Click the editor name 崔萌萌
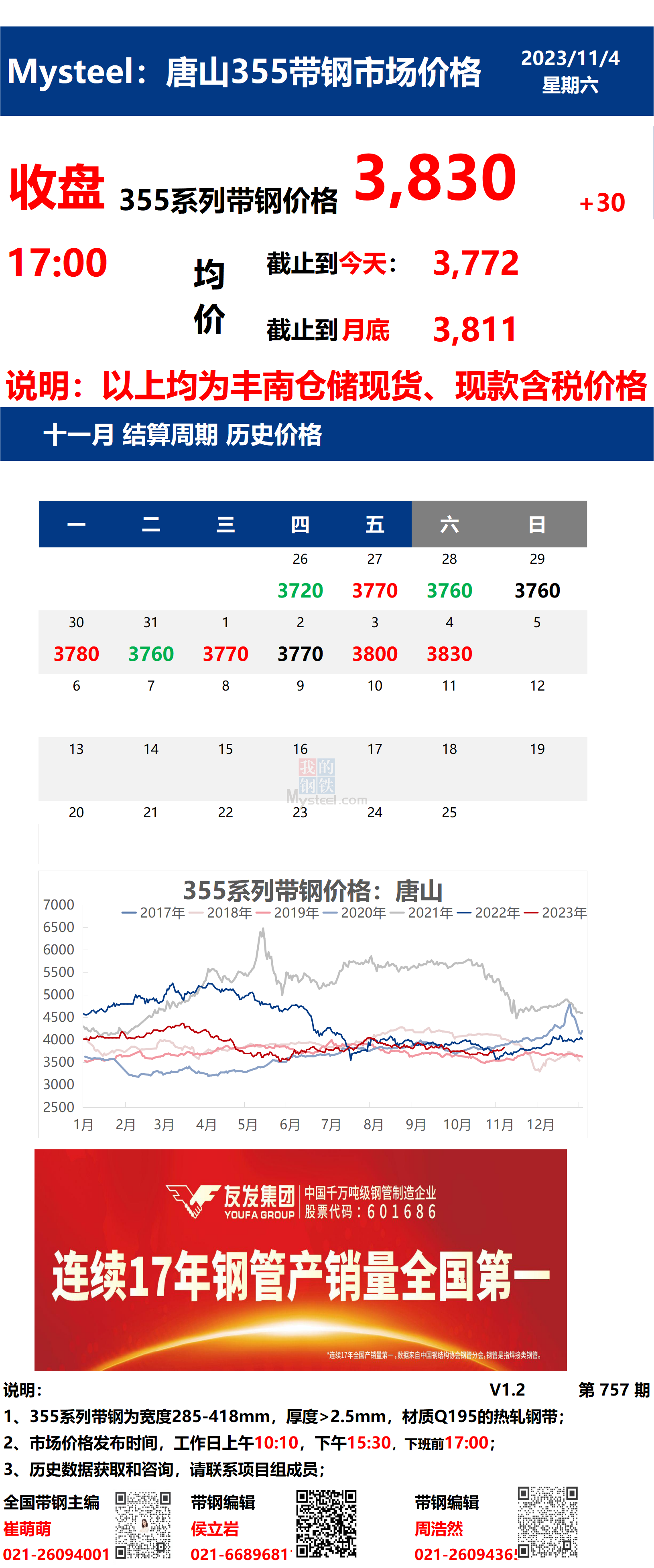Viewport: 654px width, 1568px height. pyautogui.click(x=27, y=1528)
